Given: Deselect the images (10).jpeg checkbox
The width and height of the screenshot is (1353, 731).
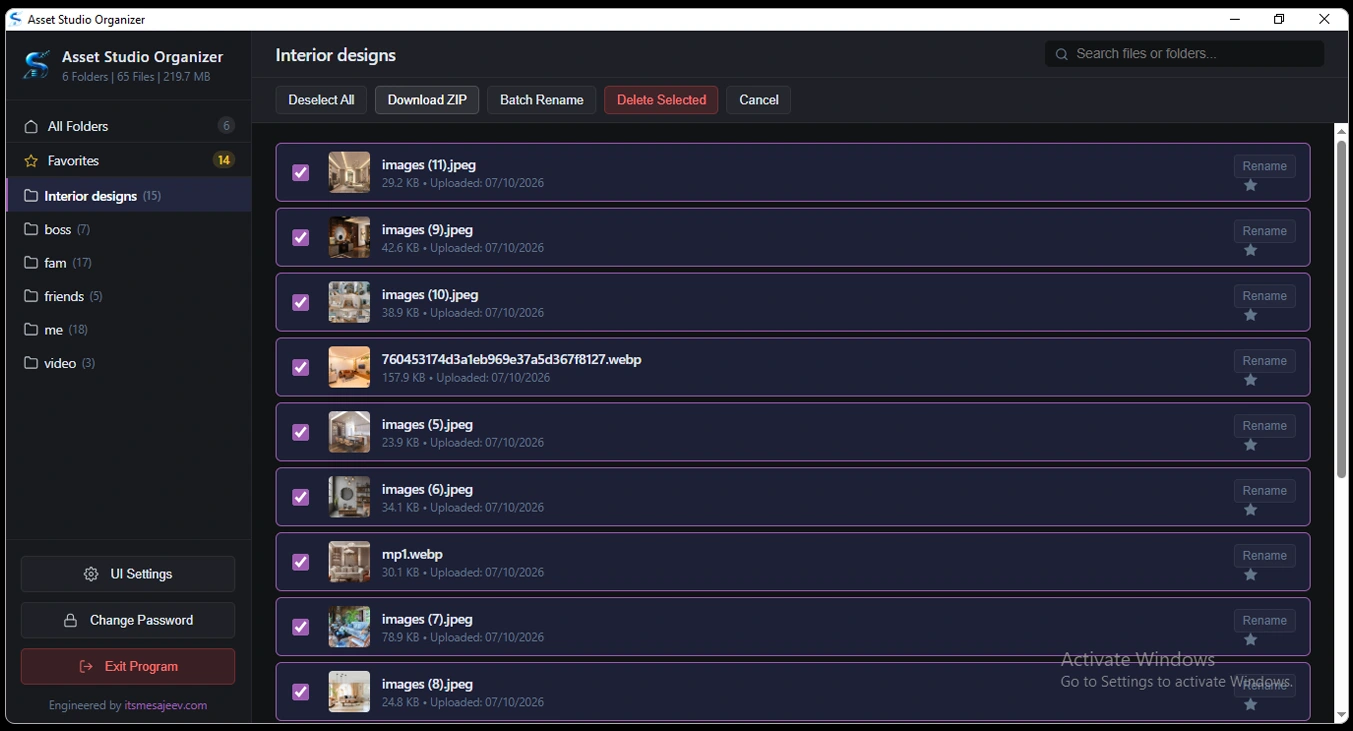Looking at the screenshot, I should pyautogui.click(x=300, y=303).
